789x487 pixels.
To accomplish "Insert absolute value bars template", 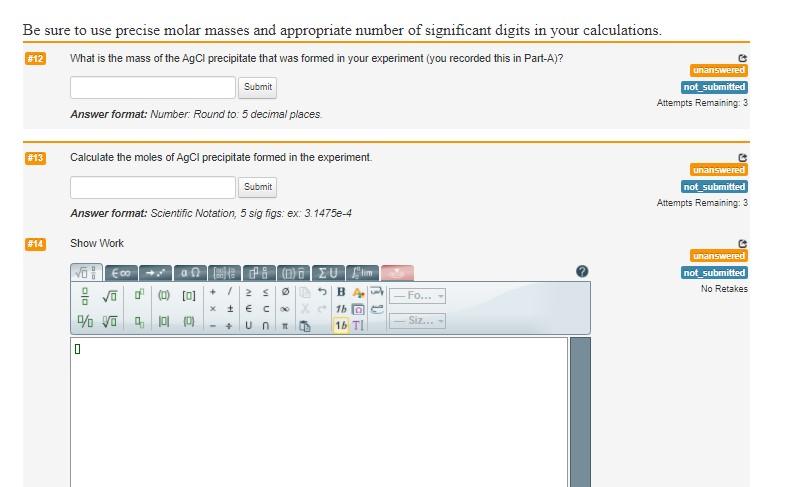I will click(164, 321).
